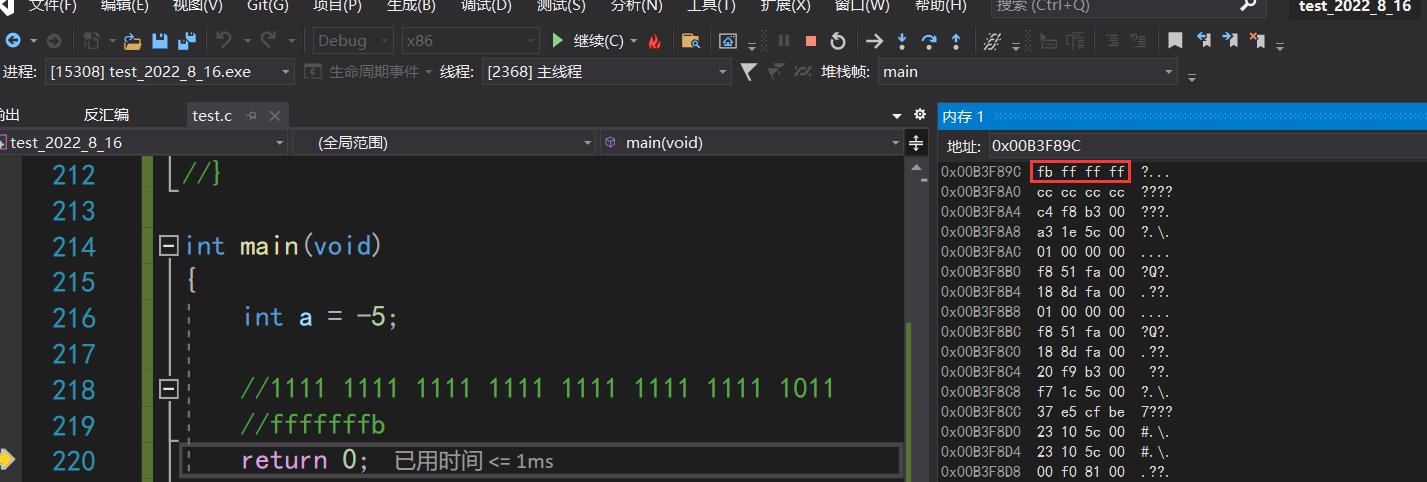Click the 'return 0;' statement

click(x=305, y=460)
